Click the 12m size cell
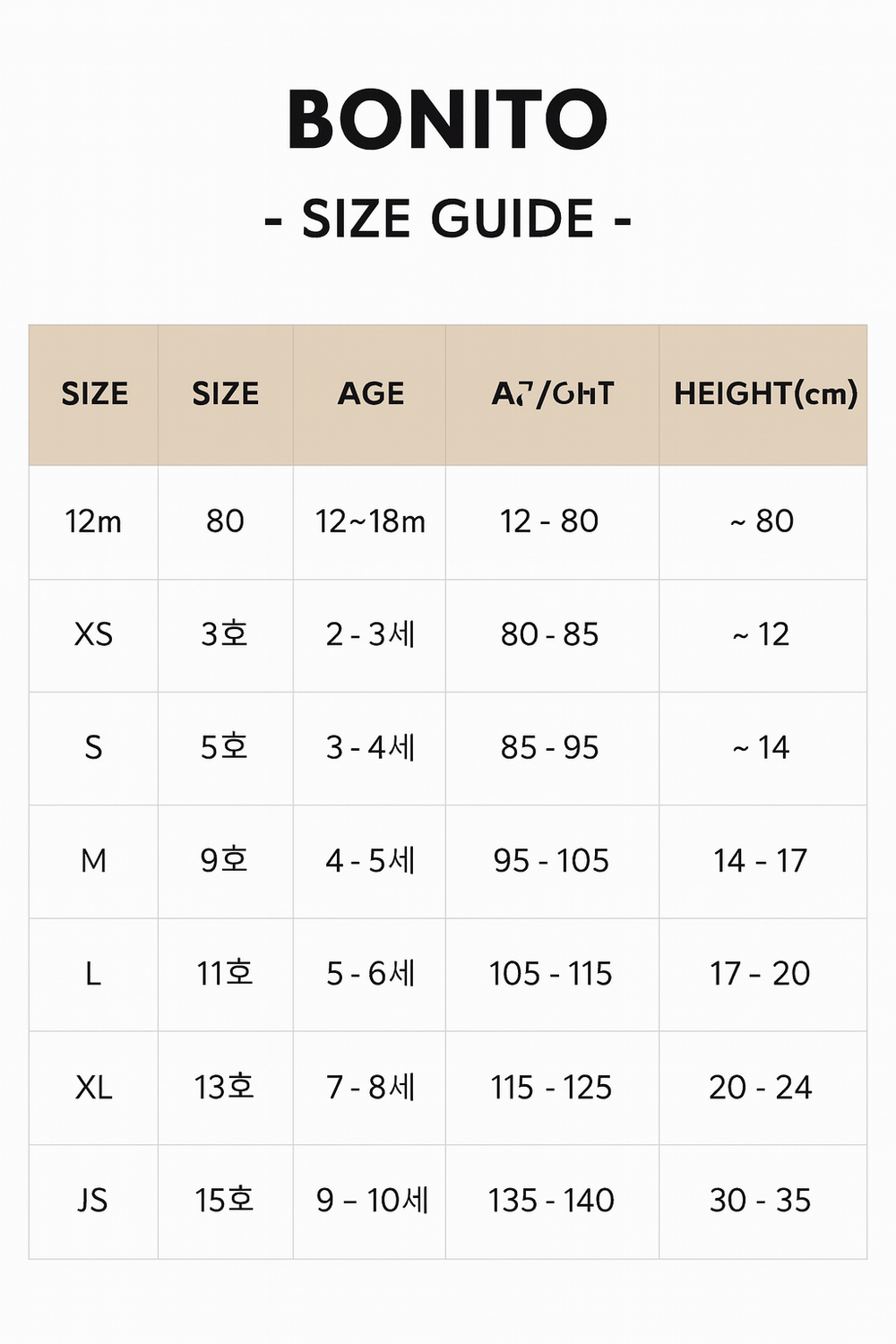 93,521
